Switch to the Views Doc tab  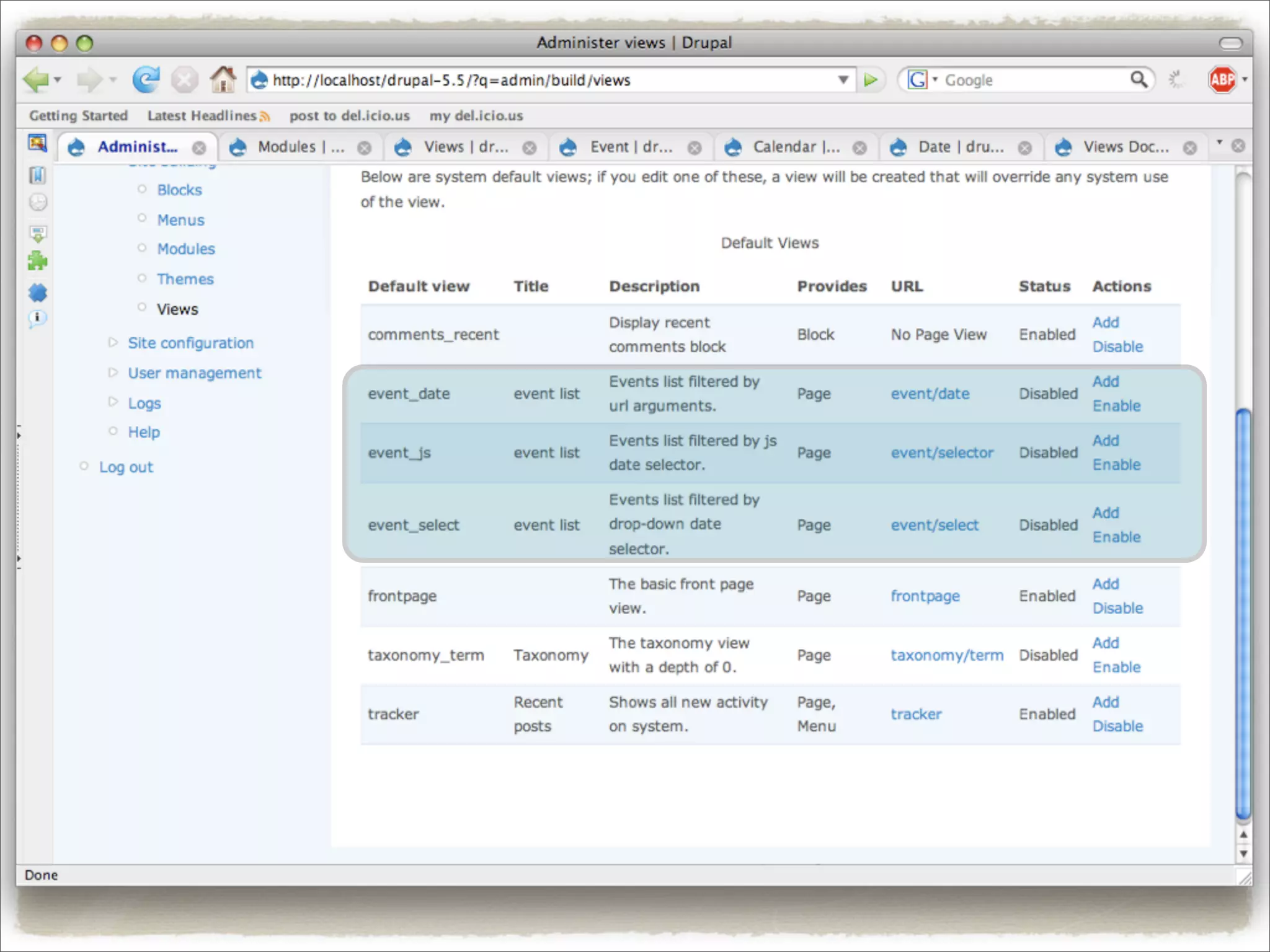[1125, 147]
